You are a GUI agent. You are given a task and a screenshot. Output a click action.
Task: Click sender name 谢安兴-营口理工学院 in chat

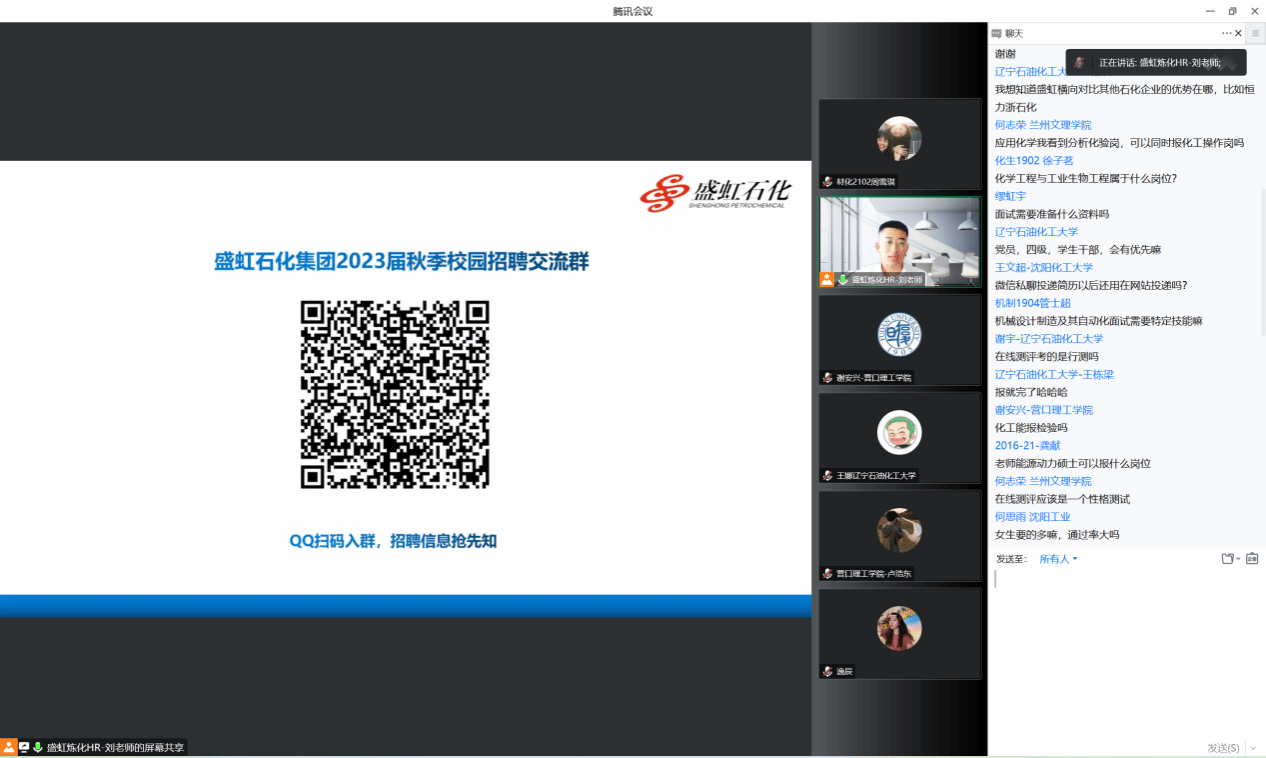click(x=1044, y=410)
